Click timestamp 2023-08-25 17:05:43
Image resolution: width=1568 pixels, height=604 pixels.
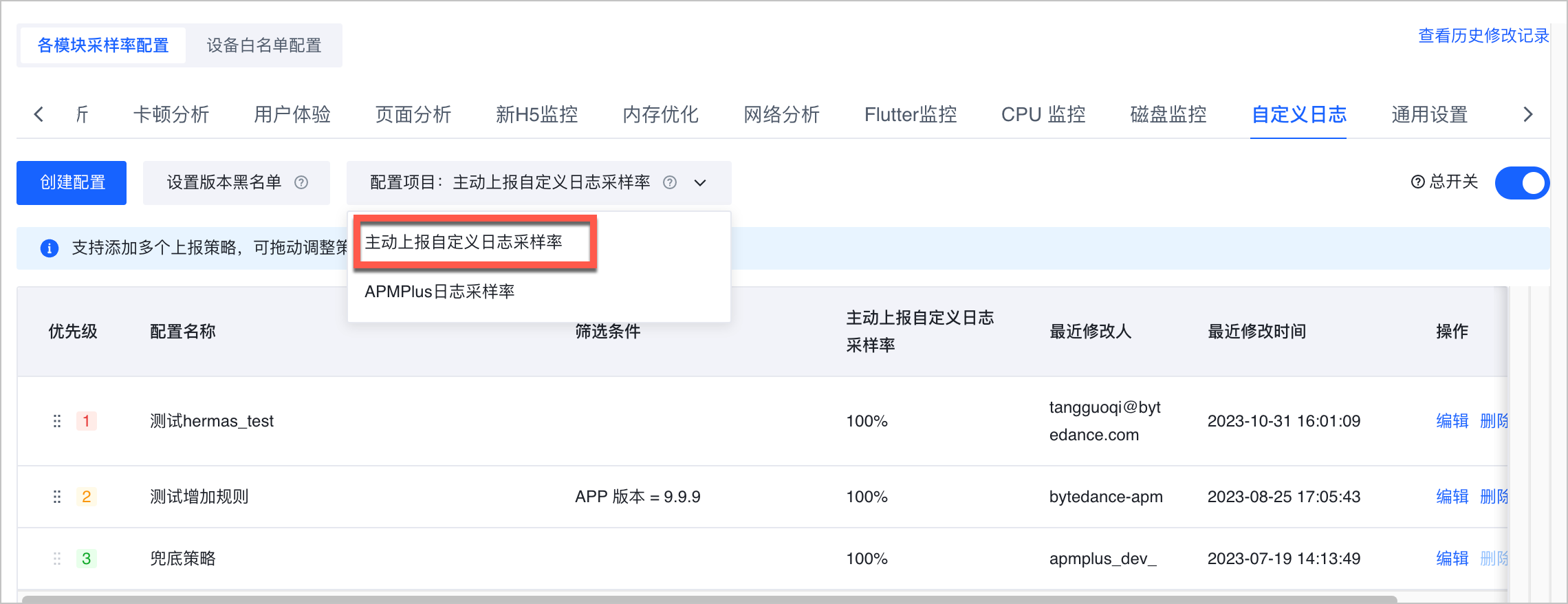[x=1284, y=497]
